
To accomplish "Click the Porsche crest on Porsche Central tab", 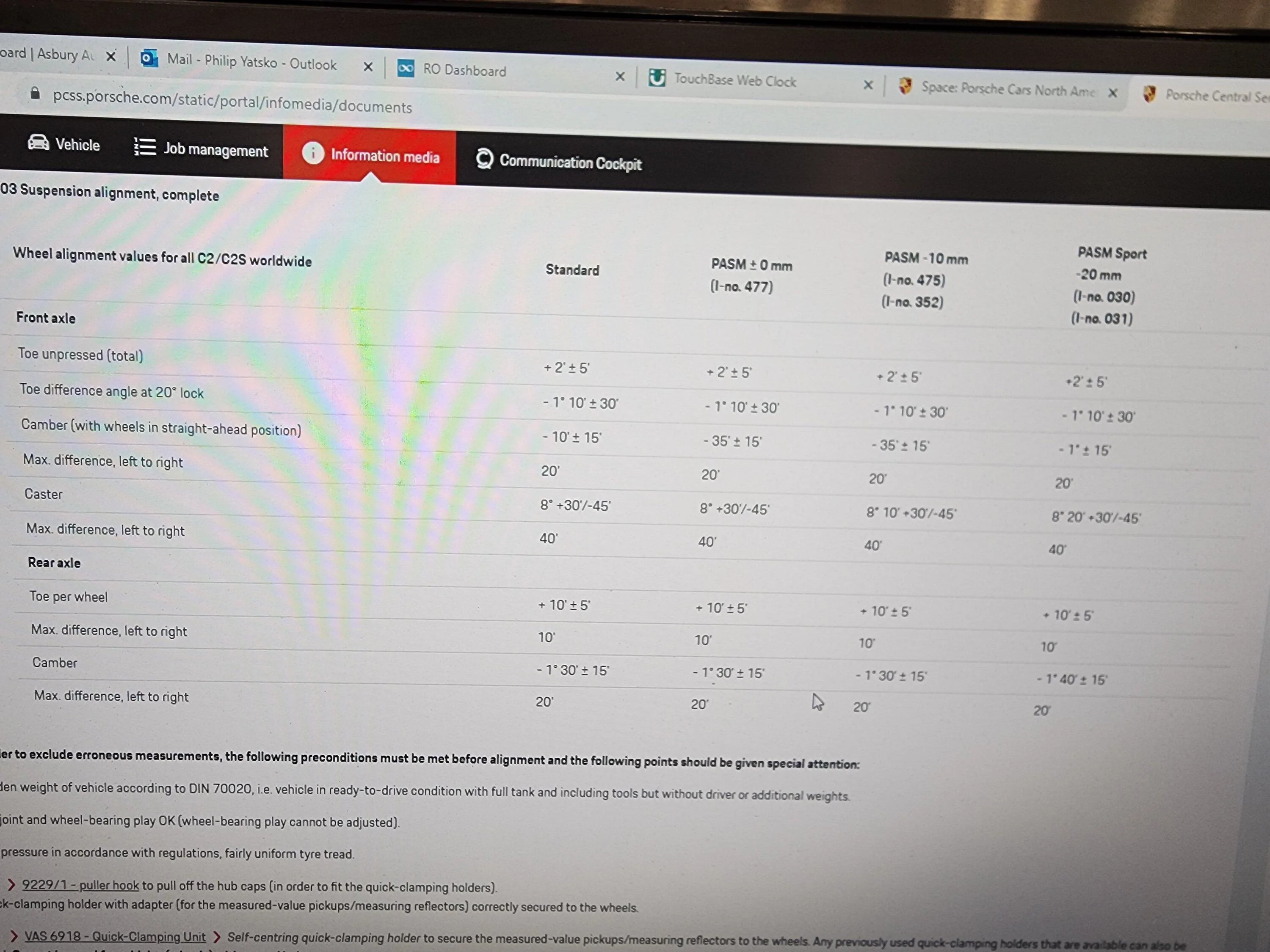I will (1149, 94).
